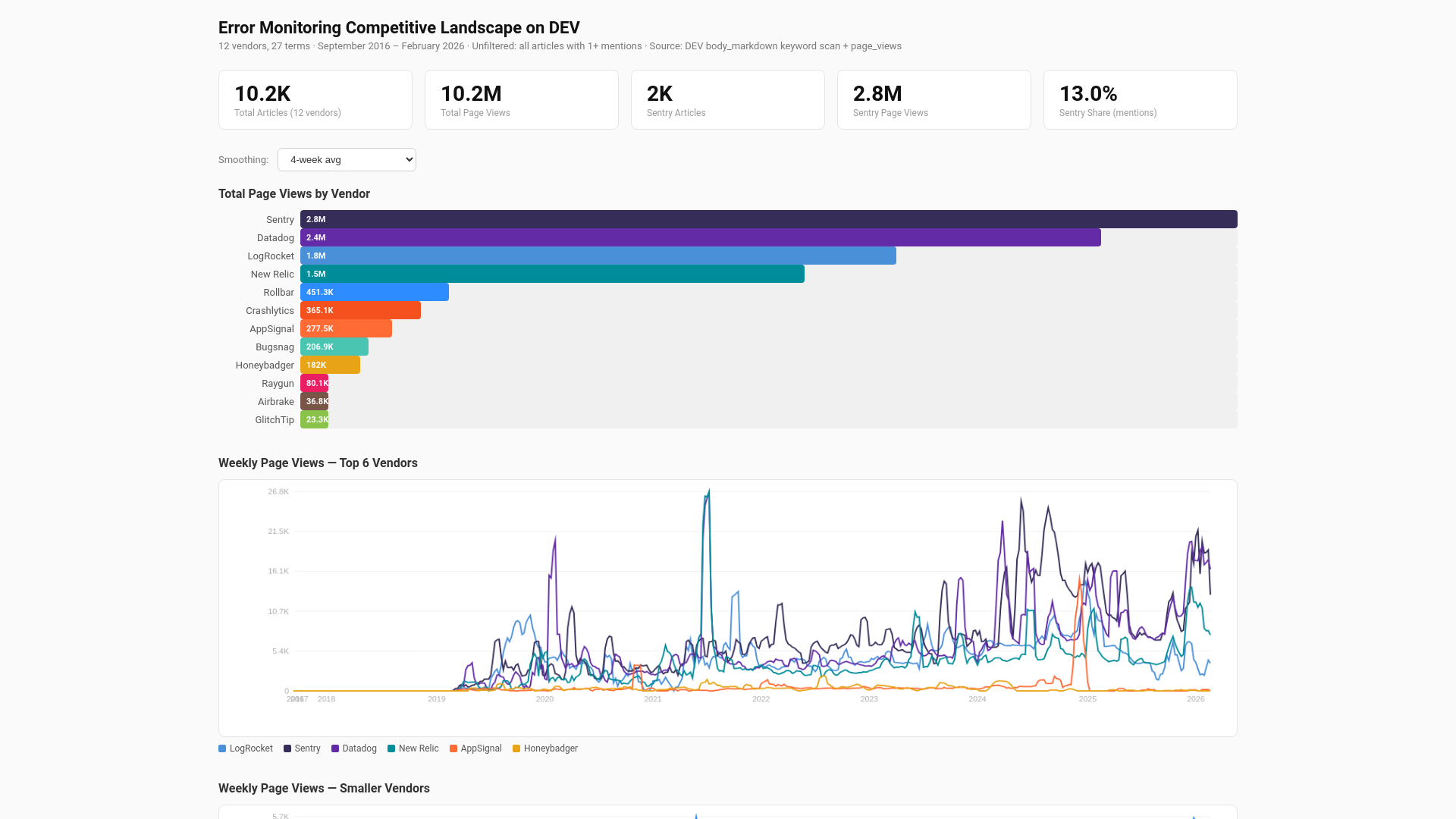The image size is (1456, 819).
Task: Toggle Datadog series in chart legend
Action: tap(354, 748)
